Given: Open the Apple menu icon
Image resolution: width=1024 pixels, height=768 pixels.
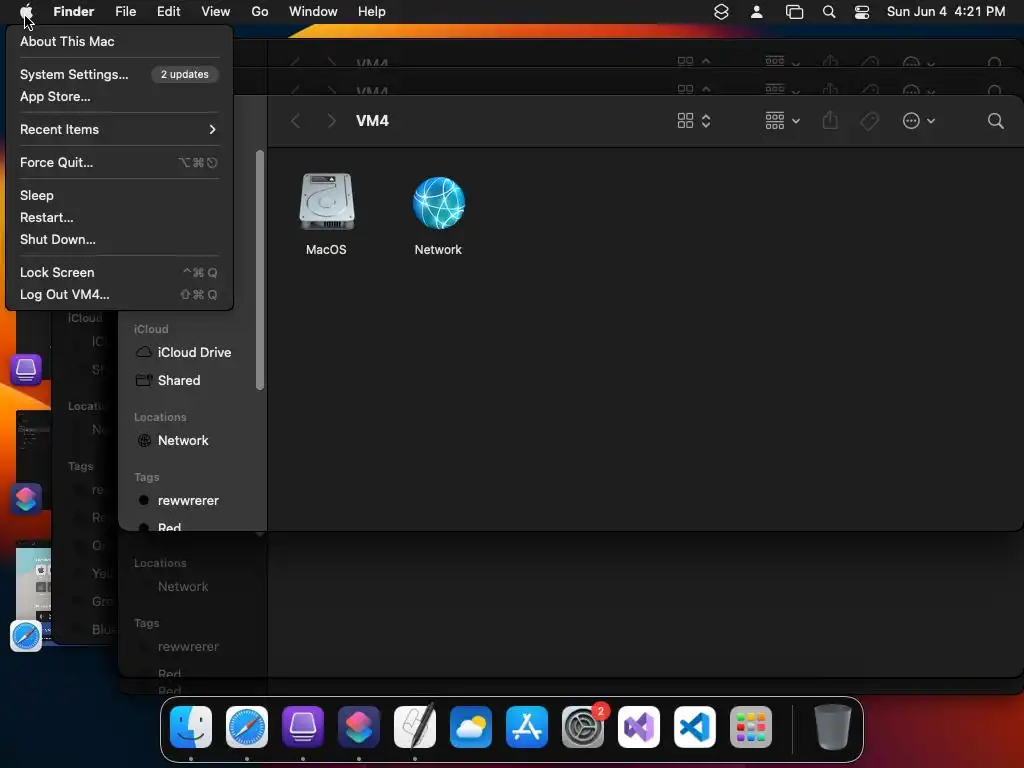Looking at the screenshot, I should [x=26, y=11].
